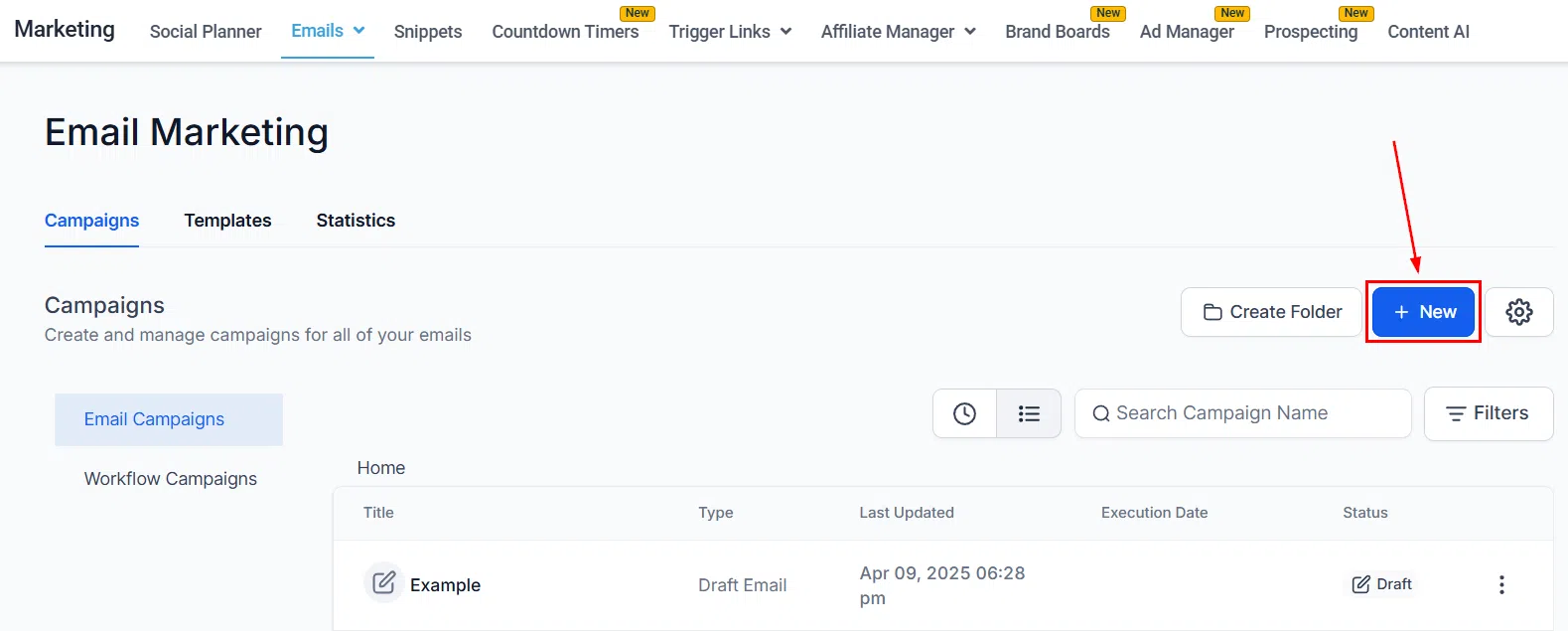The image size is (1568, 631).
Task: Open the Social Planner menu item
Action: point(206,32)
